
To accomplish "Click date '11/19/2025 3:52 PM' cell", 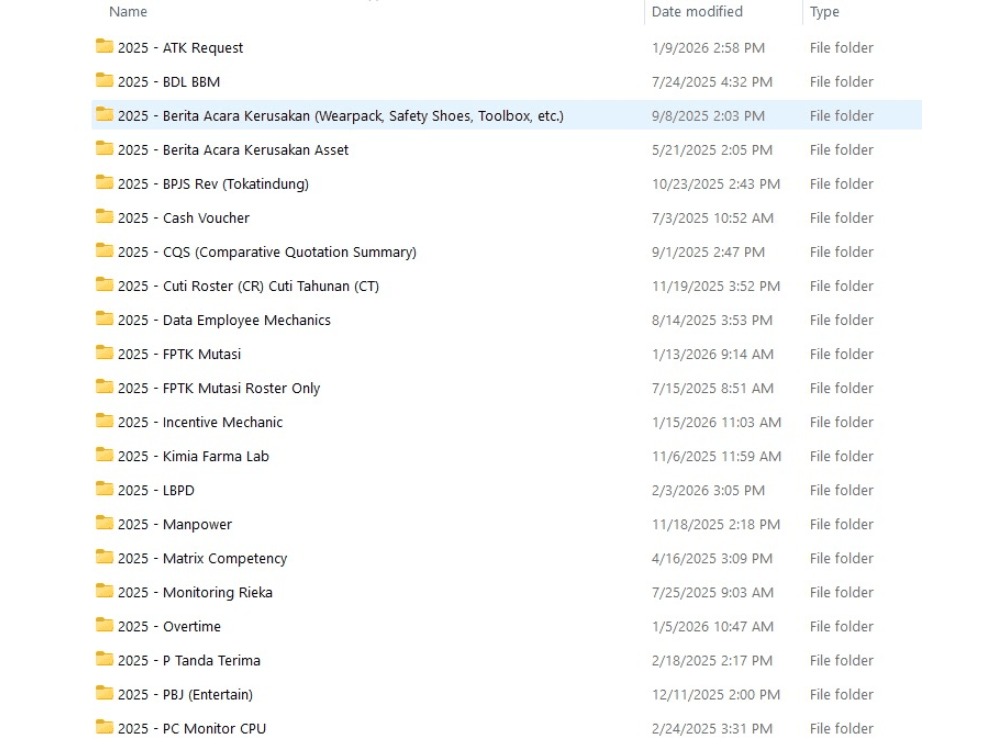I will coord(716,286).
